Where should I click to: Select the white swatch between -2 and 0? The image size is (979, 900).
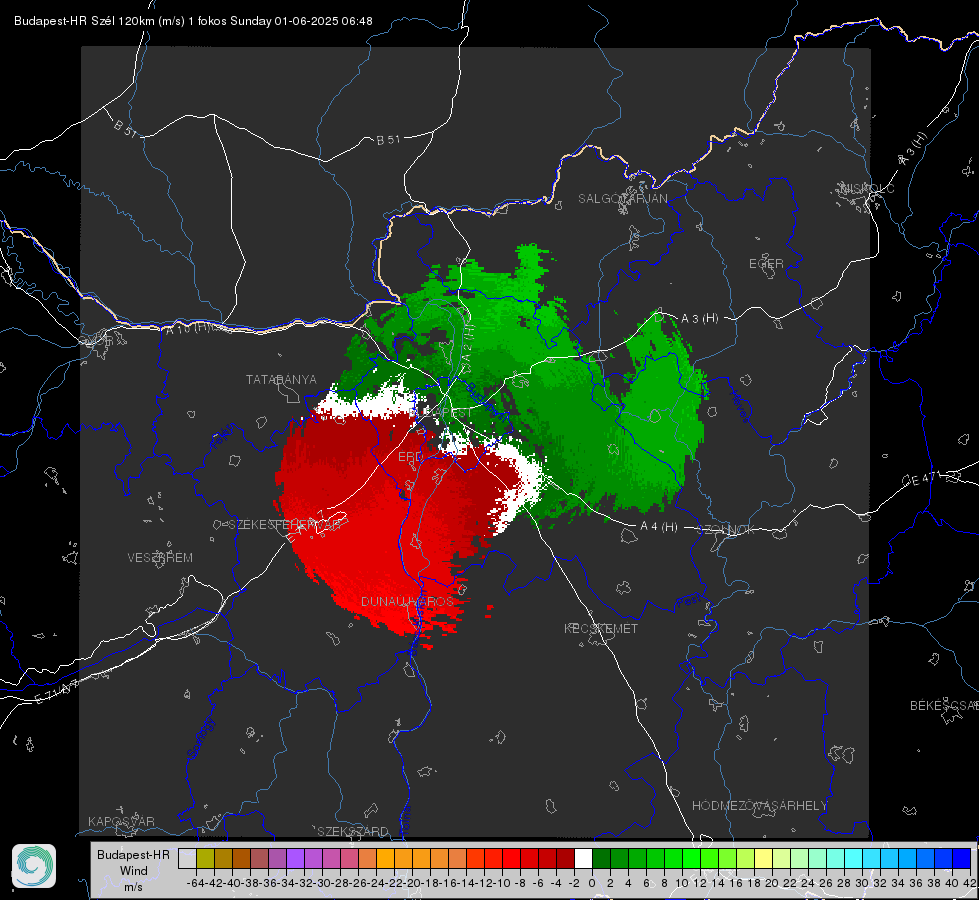pyautogui.click(x=583, y=859)
